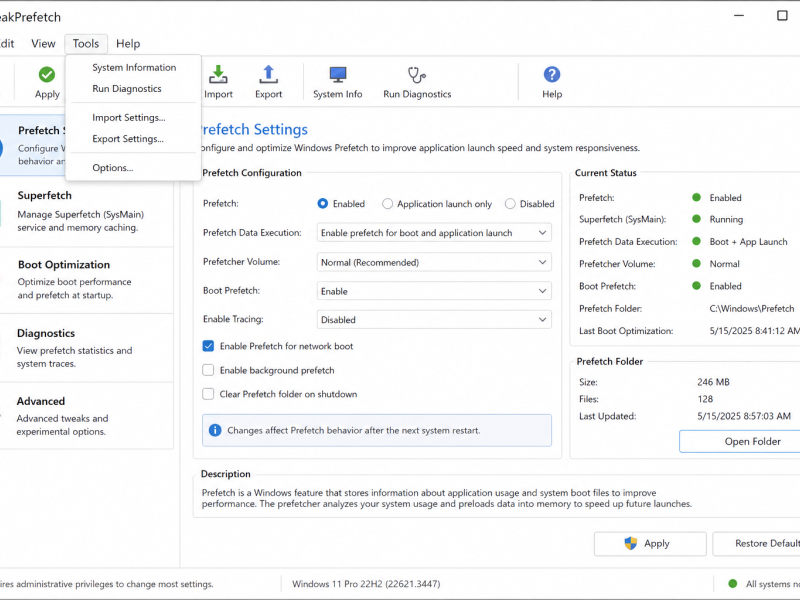Click Windows 11 Pro 22H2 status bar text
This screenshot has height=600, width=800.
click(x=366, y=584)
